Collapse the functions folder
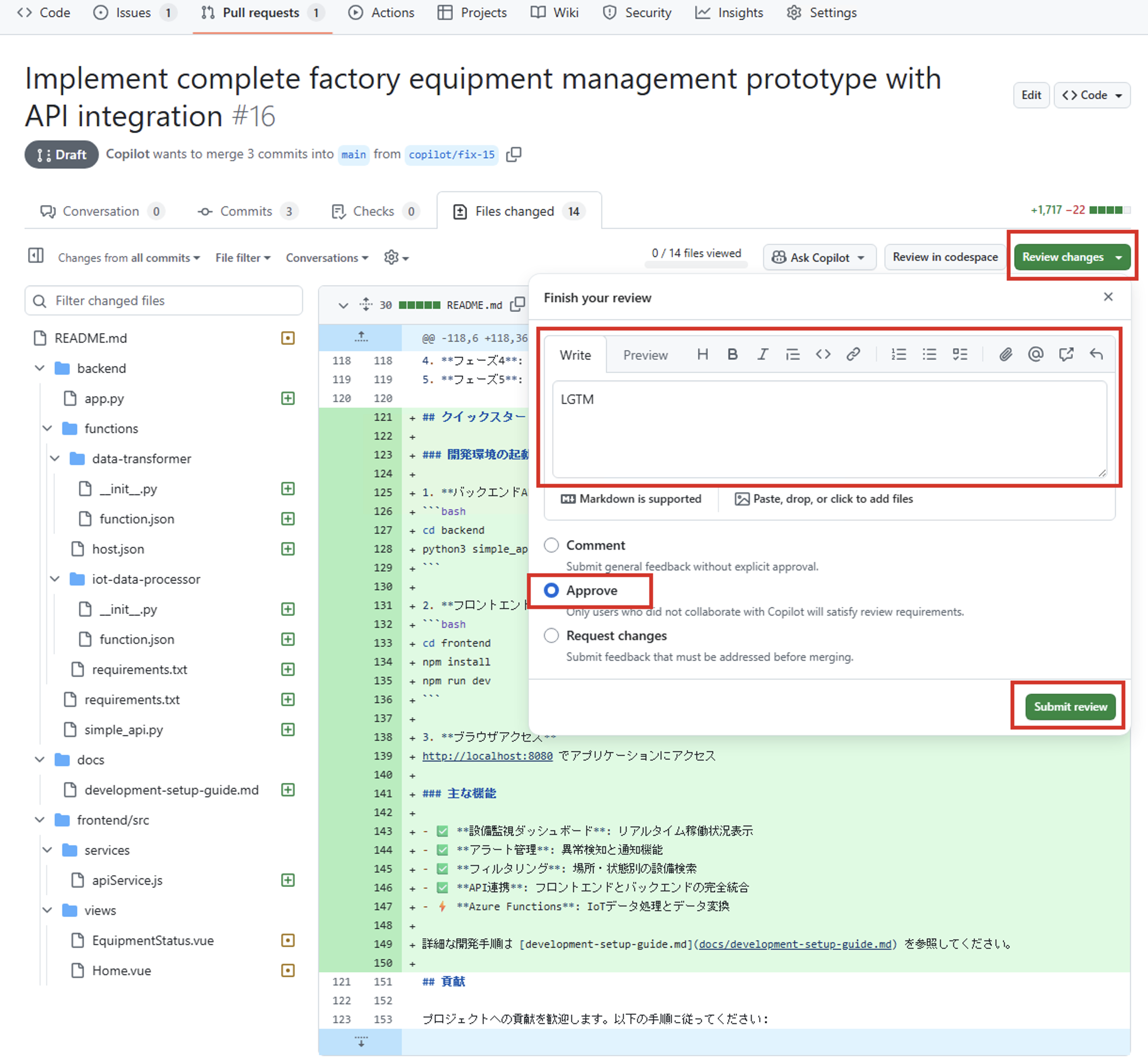 click(48, 428)
